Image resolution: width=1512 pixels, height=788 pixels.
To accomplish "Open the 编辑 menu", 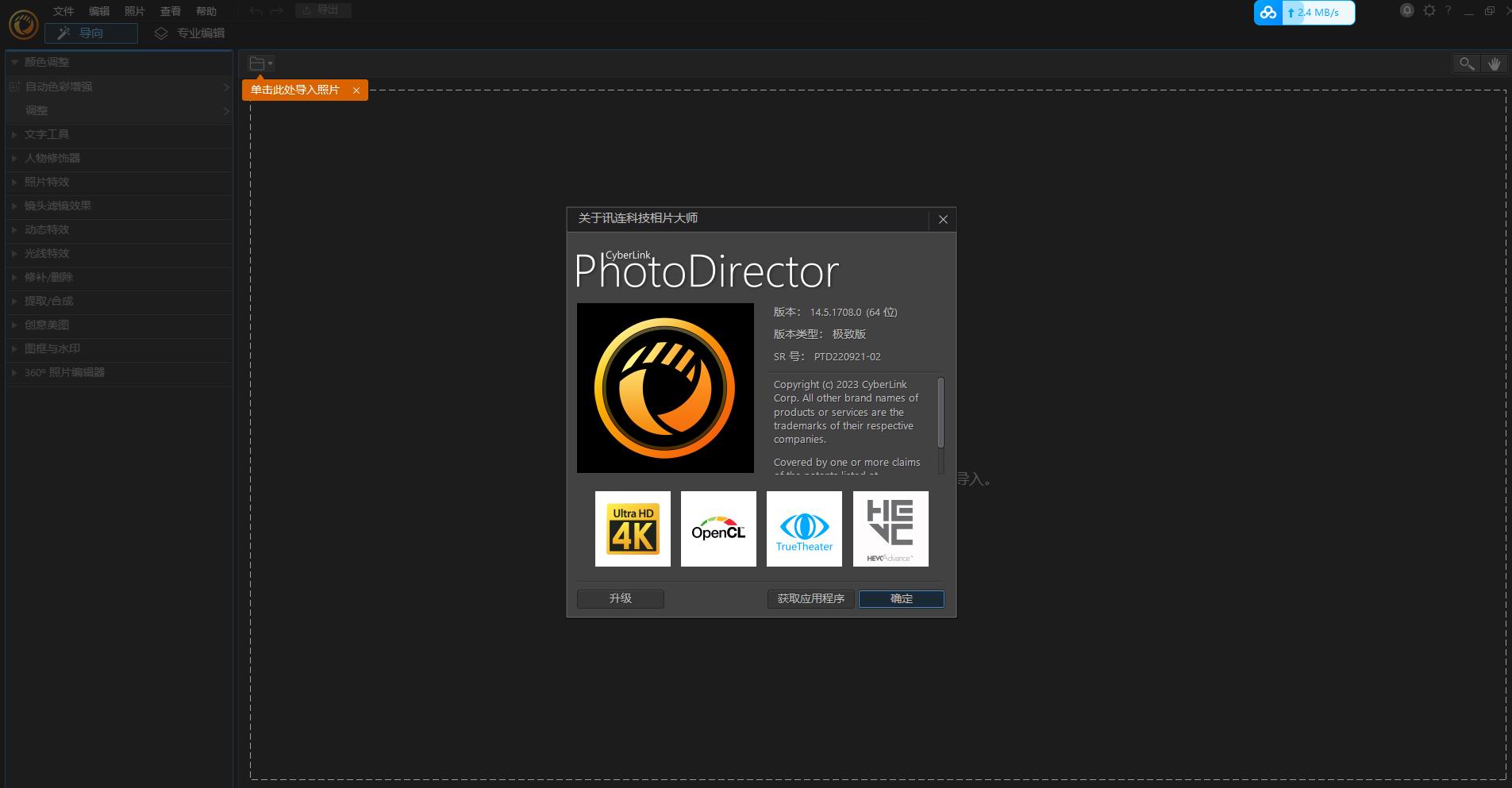I will pos(99,11).
